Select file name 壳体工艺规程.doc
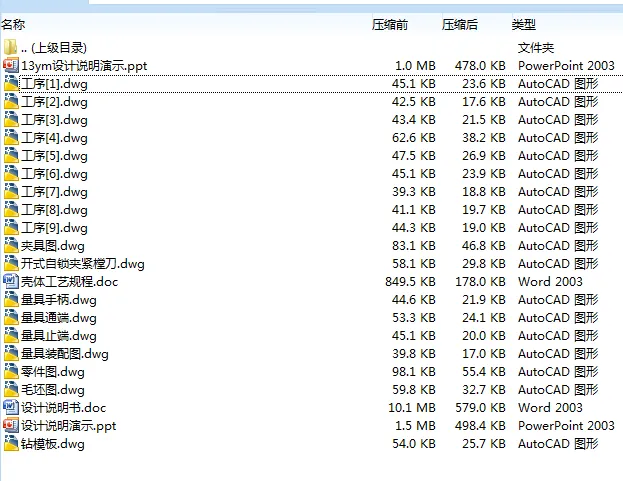Viewport: 623px width, 481px height. pyautogui.click(x=70, y=282)
